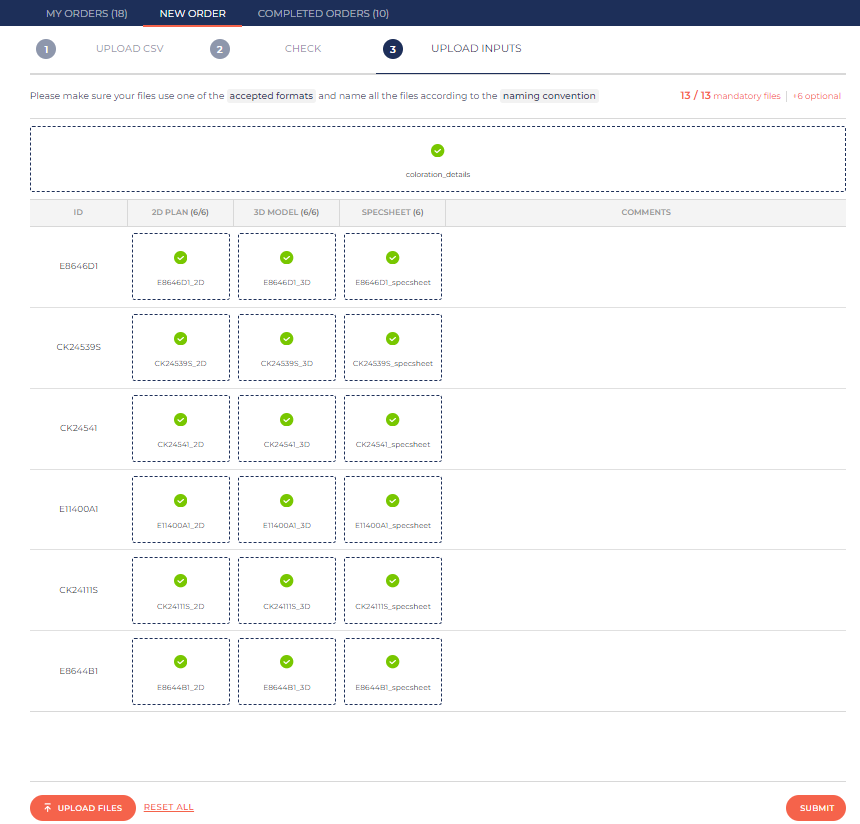Open the accepted formats link
Screen dimensions: 860x824
(x=271, y=96)
